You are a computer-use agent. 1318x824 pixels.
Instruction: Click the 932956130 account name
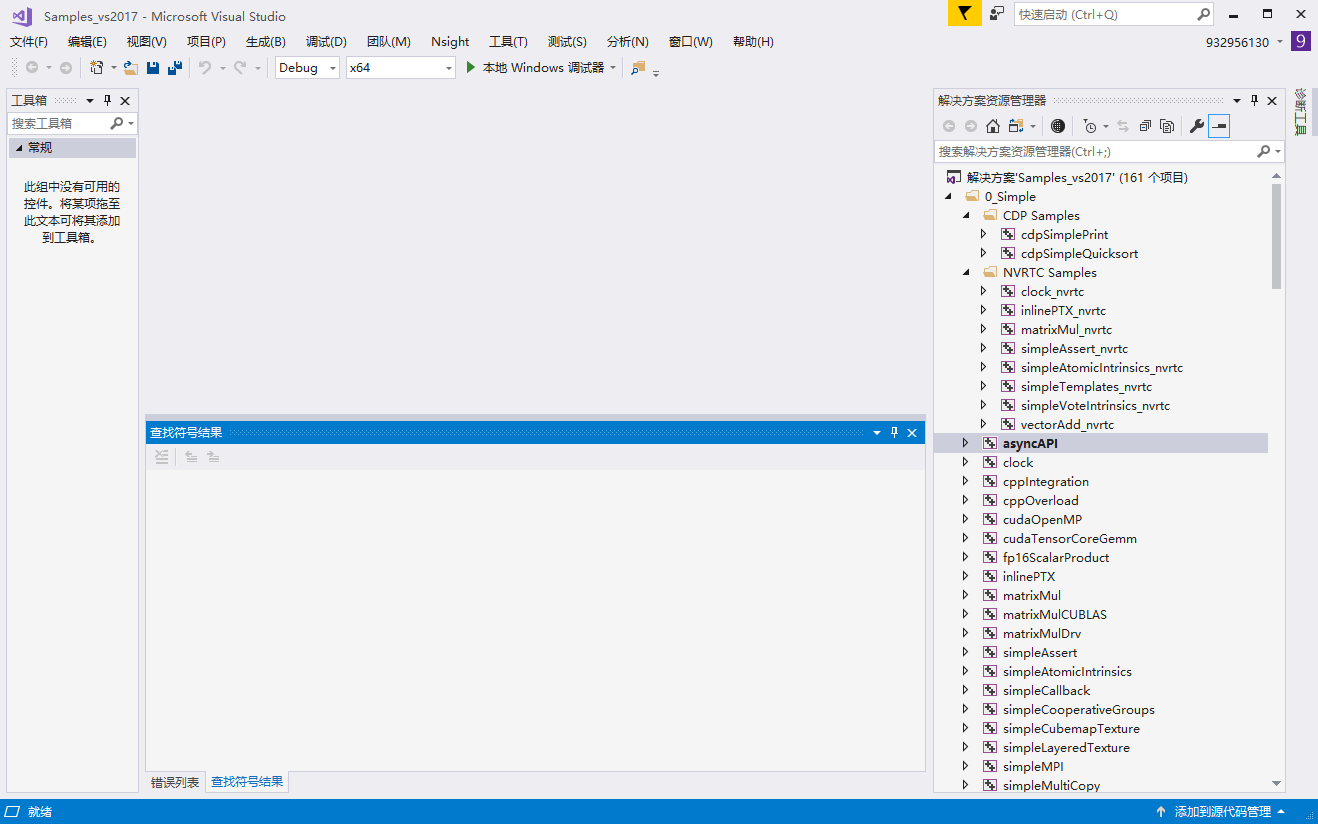click(1237, 42)
